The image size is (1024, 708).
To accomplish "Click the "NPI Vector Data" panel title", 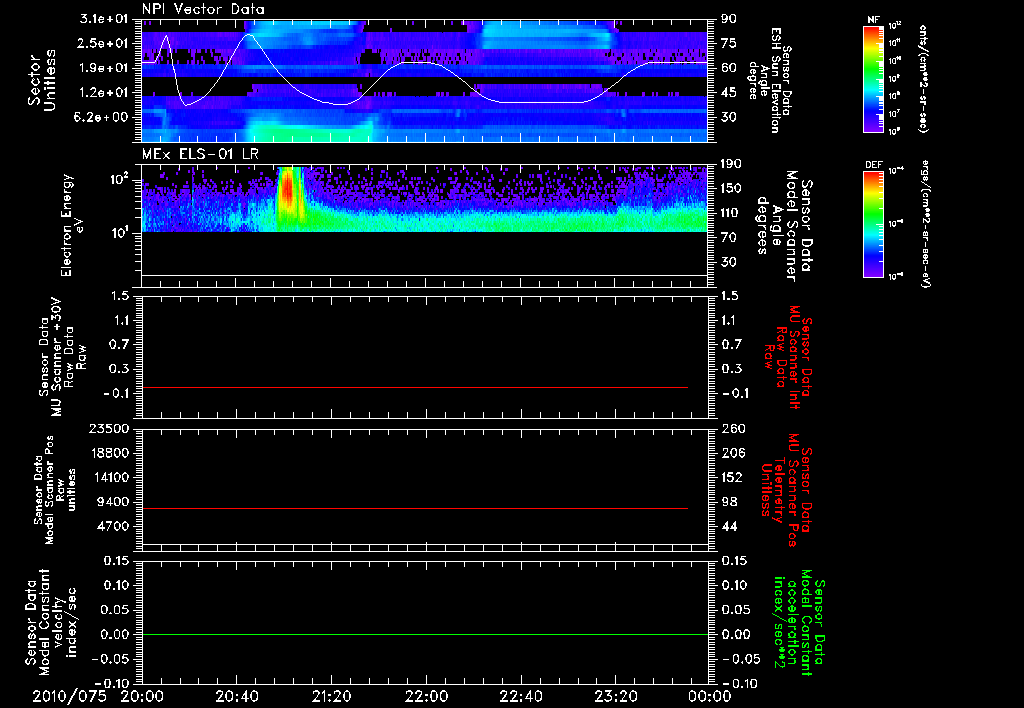I will (203, 9).
